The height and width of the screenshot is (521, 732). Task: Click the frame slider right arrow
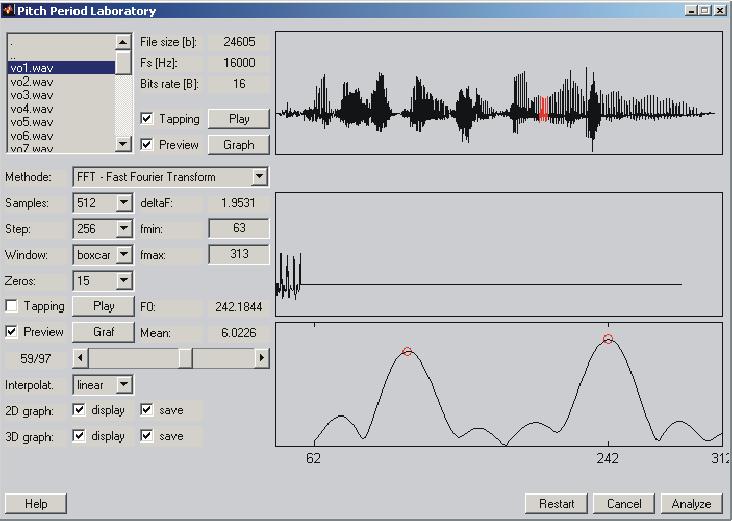[x=261, y=359]
